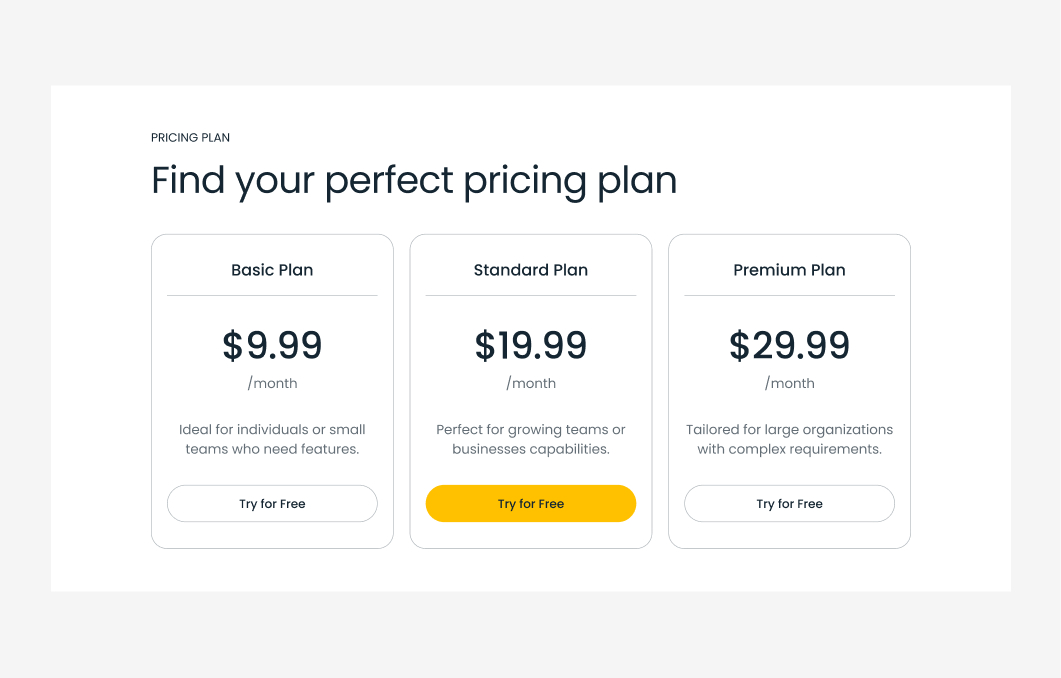Image resolution: width=1061 pixels, height=678 pixels.
Task: Click the /month label under $19.99
Action: click(532, 383)
